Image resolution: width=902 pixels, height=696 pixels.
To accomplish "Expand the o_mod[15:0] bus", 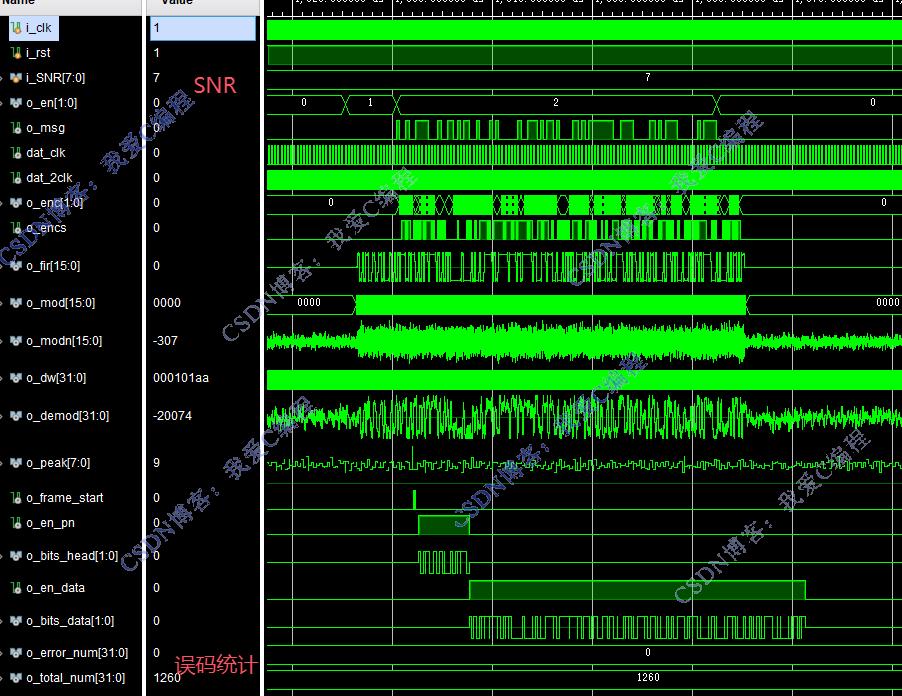I will [2, 303].
